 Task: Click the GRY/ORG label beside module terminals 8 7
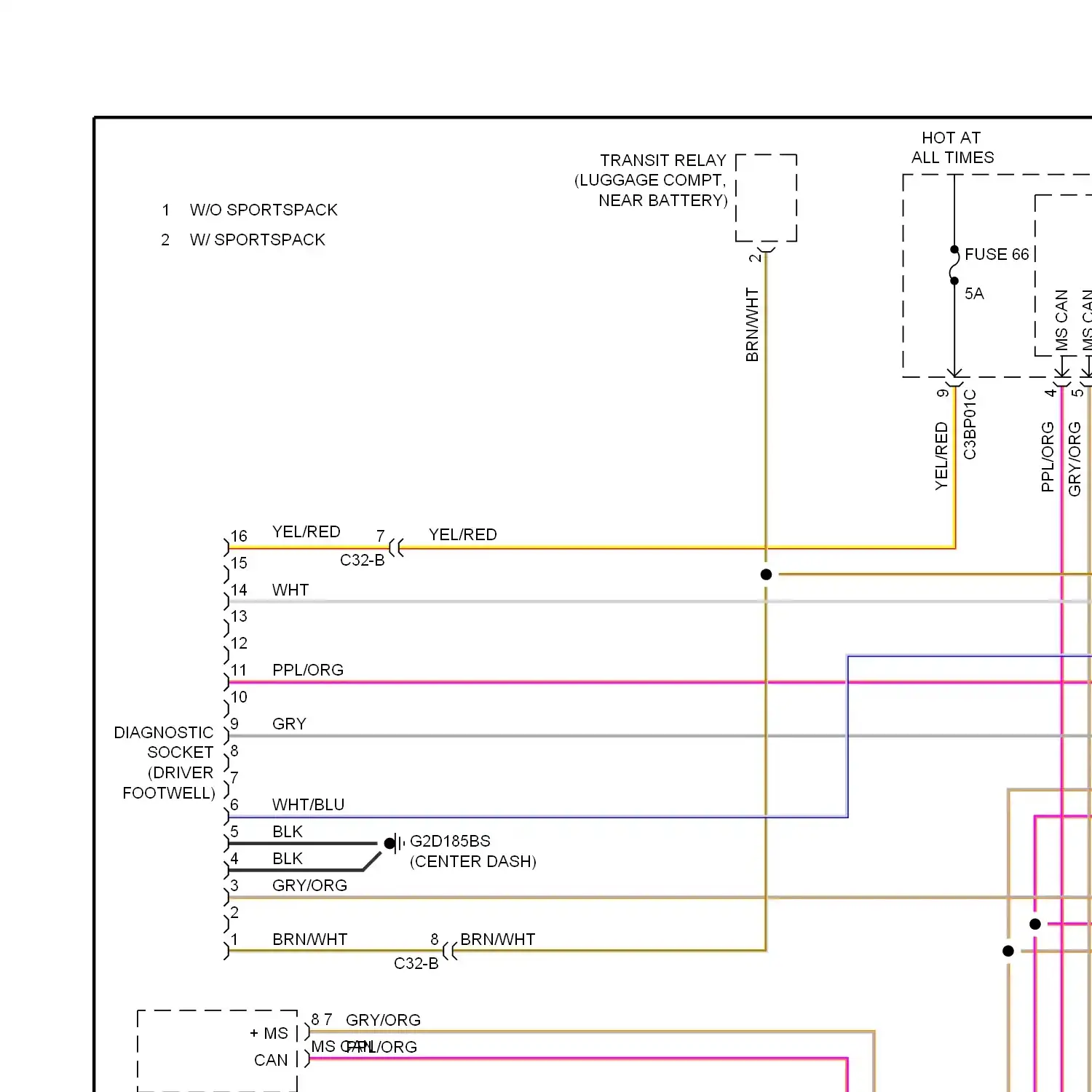383,1020
